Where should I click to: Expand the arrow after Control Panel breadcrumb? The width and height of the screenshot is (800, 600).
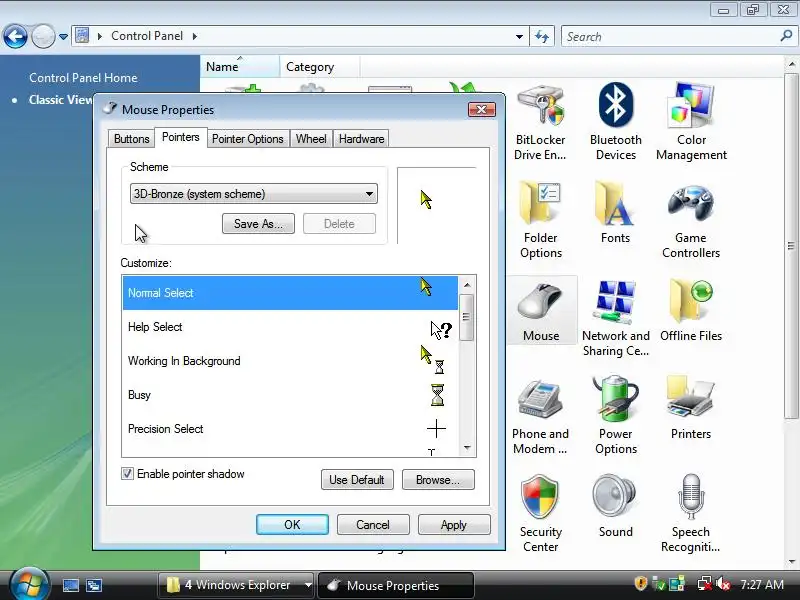195,36
